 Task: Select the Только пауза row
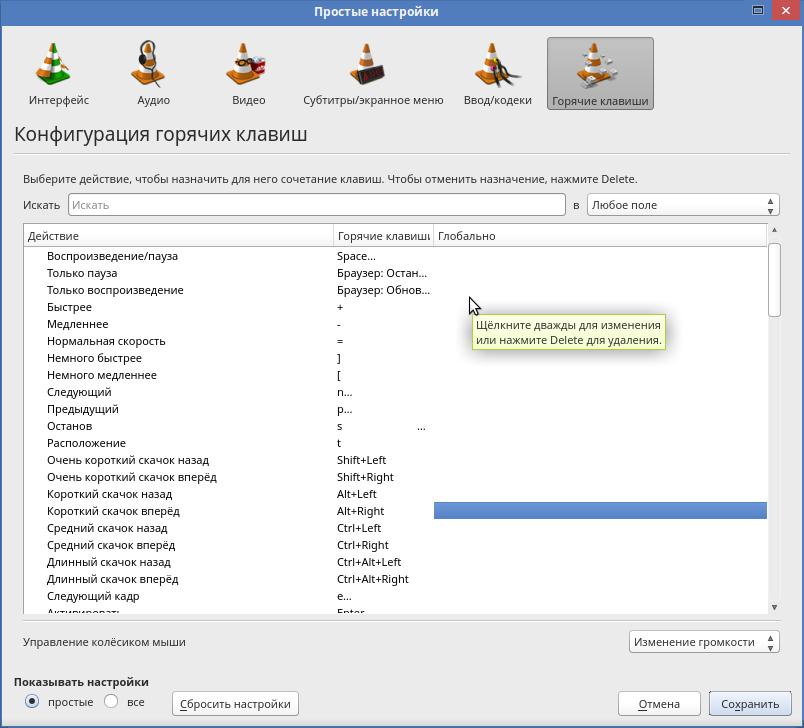point(395,273)
